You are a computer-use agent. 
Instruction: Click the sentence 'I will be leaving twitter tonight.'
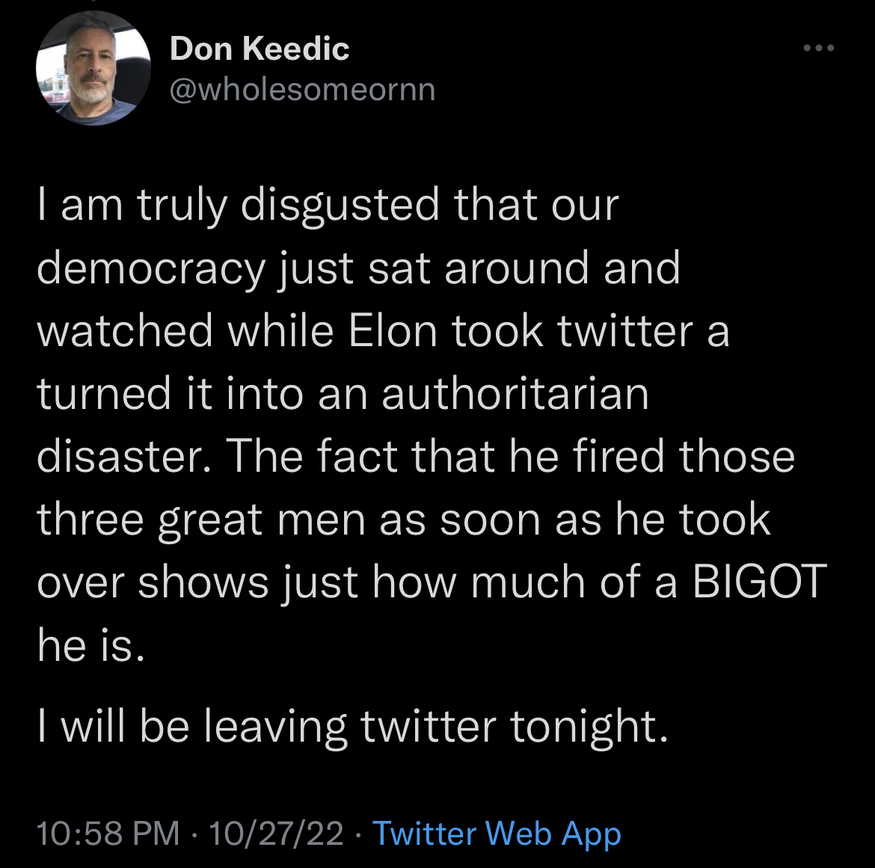[x=351, y=726]
